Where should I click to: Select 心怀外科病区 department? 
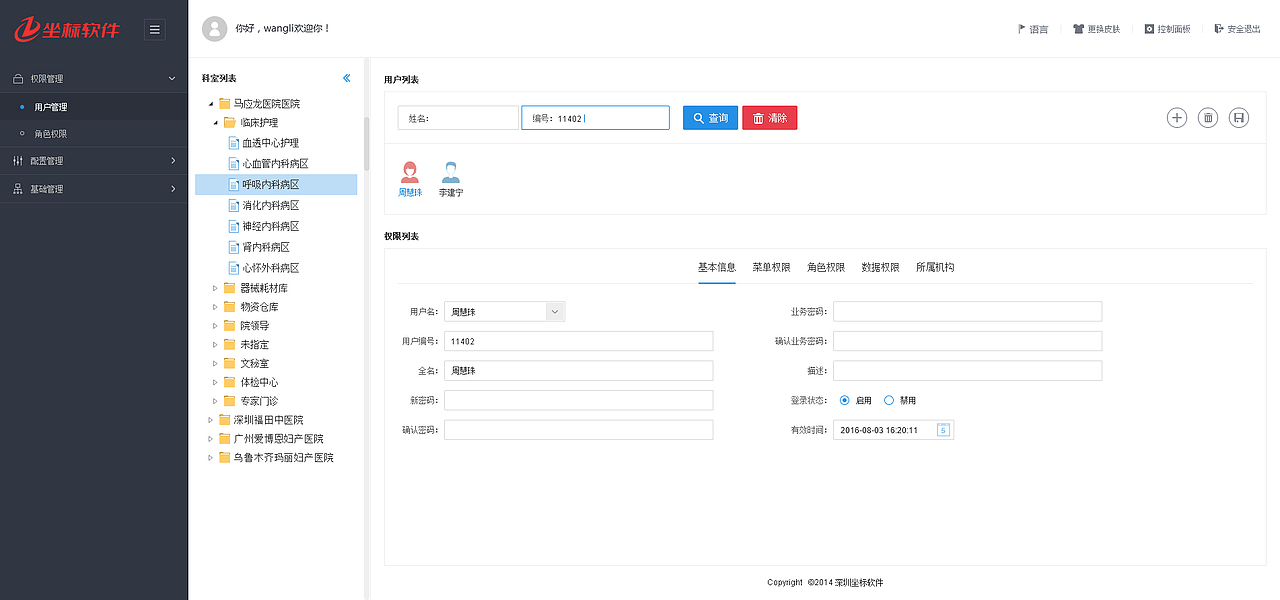click(x=263, y=268)
